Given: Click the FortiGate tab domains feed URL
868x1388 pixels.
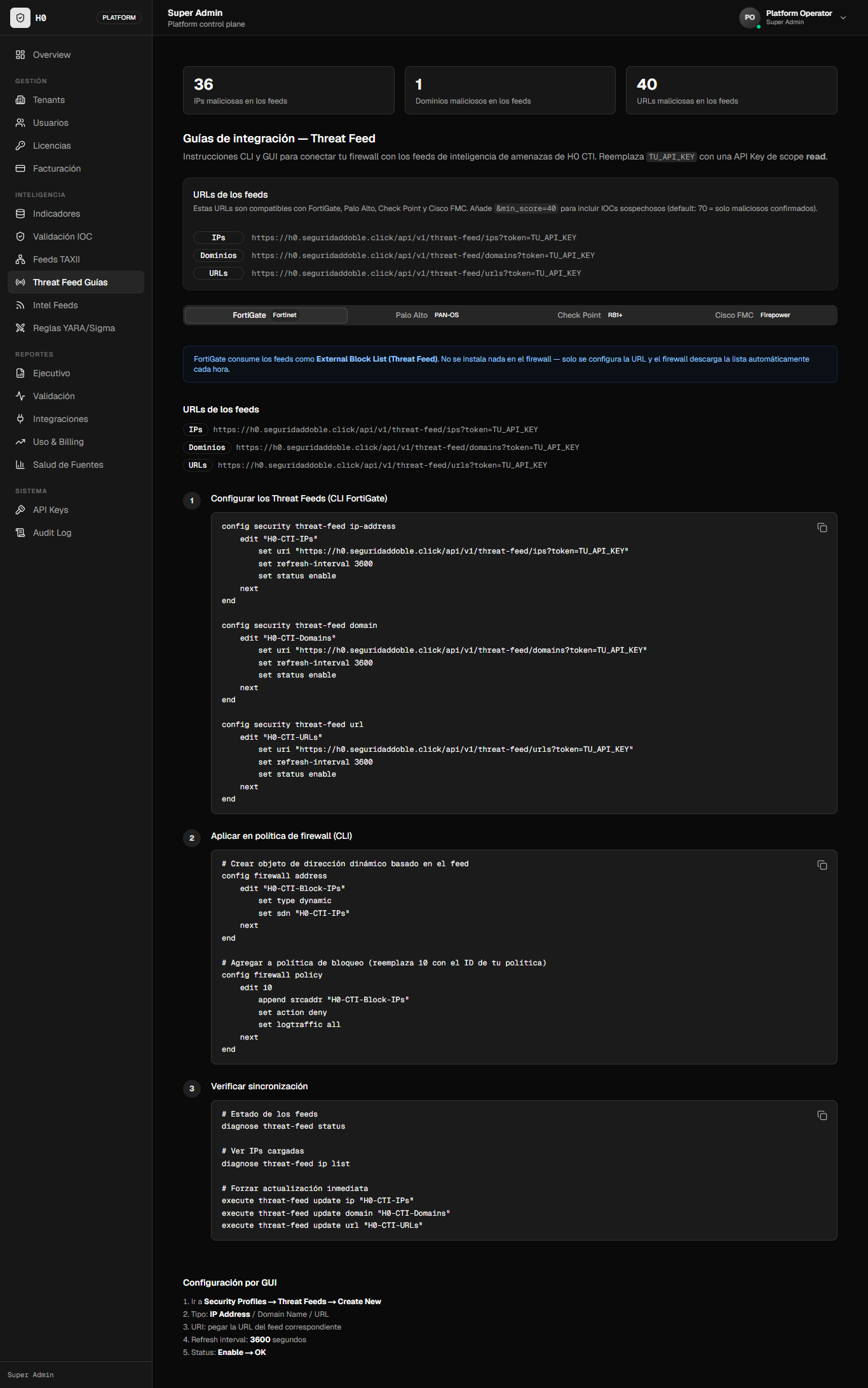Looking at the screenshot, I should (407, 447).
